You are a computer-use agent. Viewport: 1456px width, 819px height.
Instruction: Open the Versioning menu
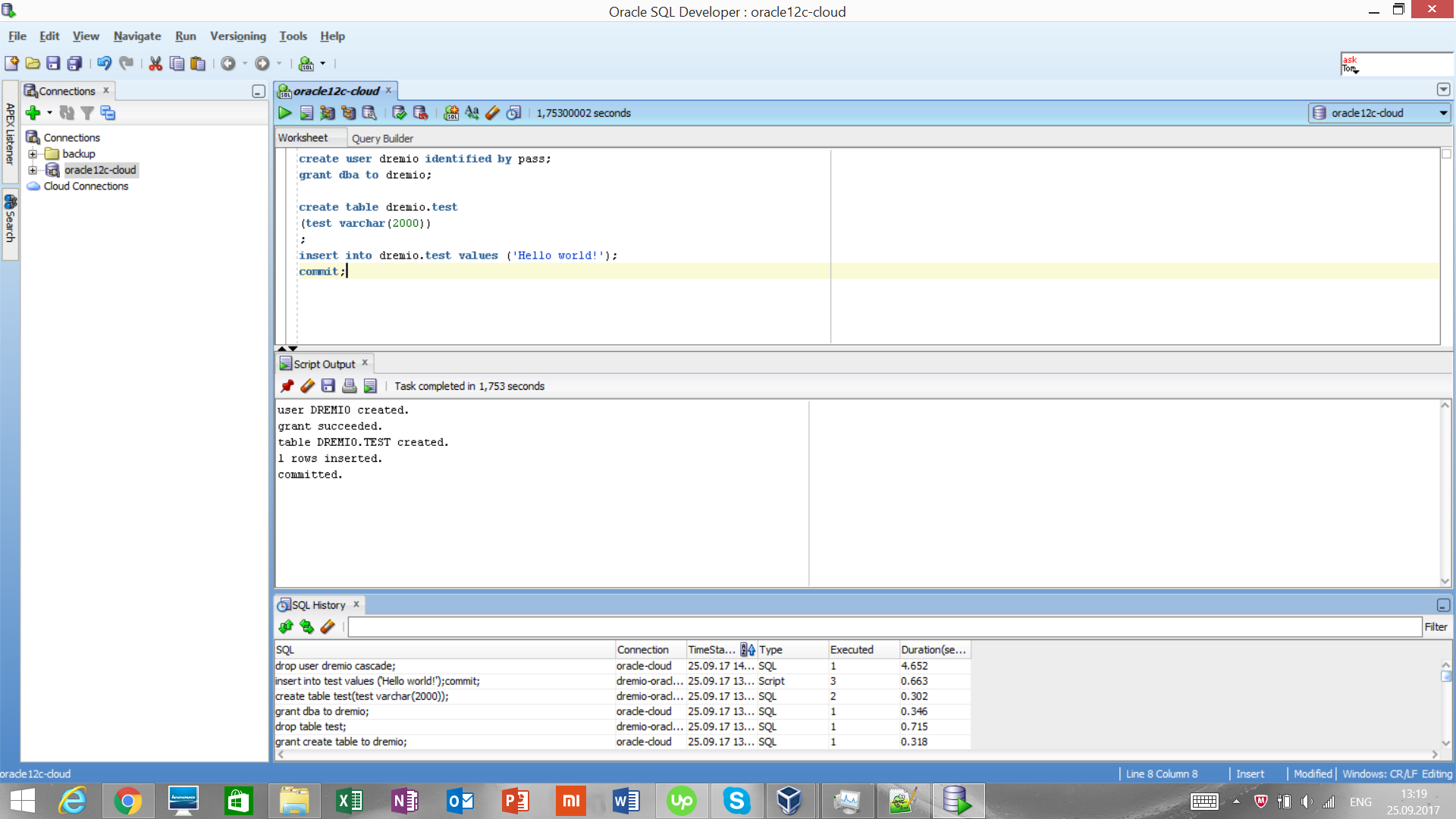237,36
